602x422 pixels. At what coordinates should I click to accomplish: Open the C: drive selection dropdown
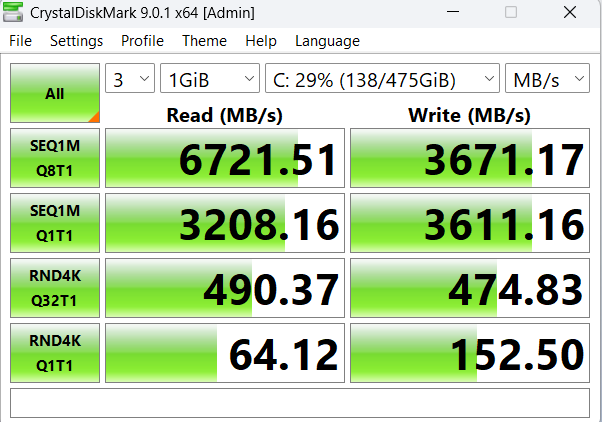click(x=382, y=79)
